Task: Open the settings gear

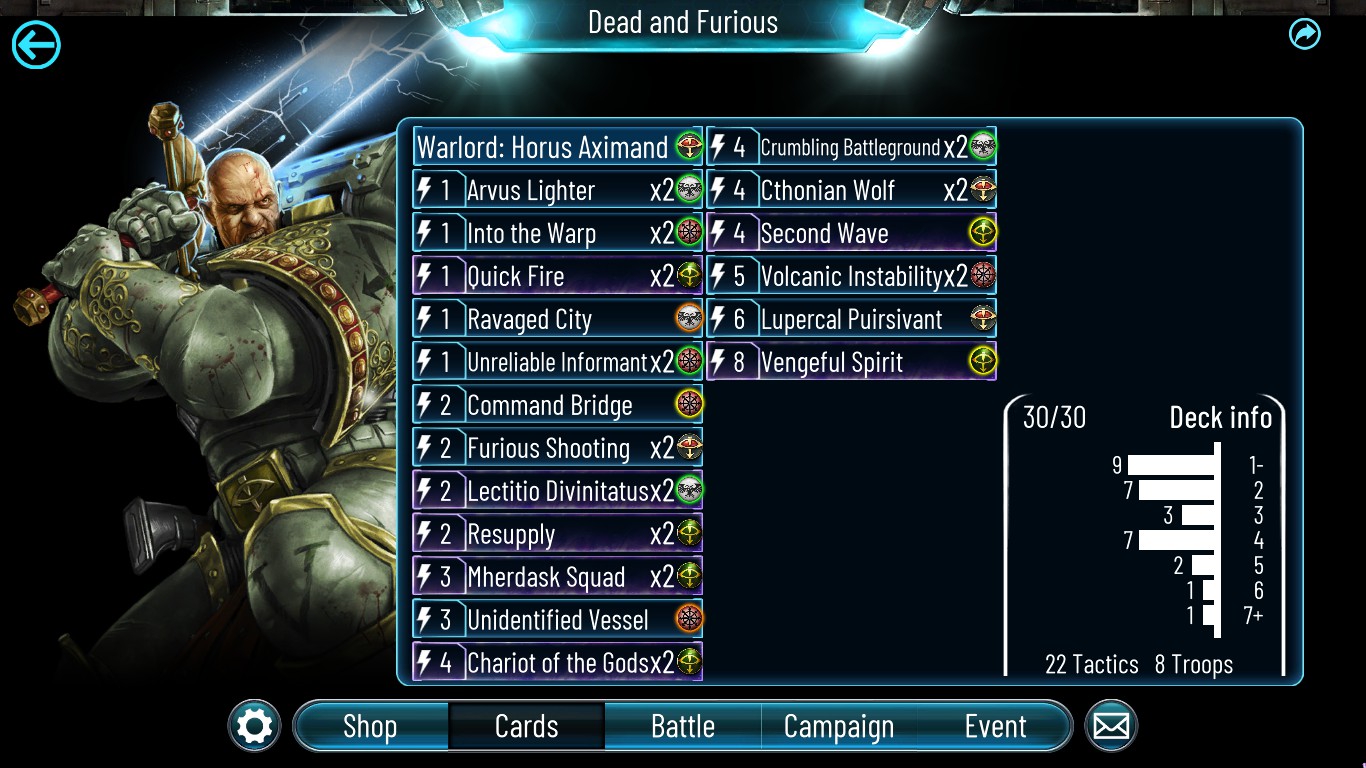Action: pyautogui.click(x=254, y=726)
